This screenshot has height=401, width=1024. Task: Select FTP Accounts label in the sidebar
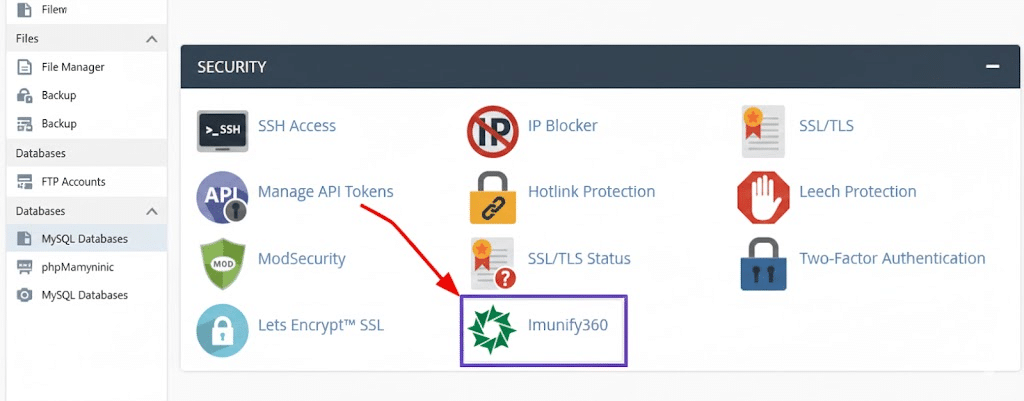click(74, 182)
